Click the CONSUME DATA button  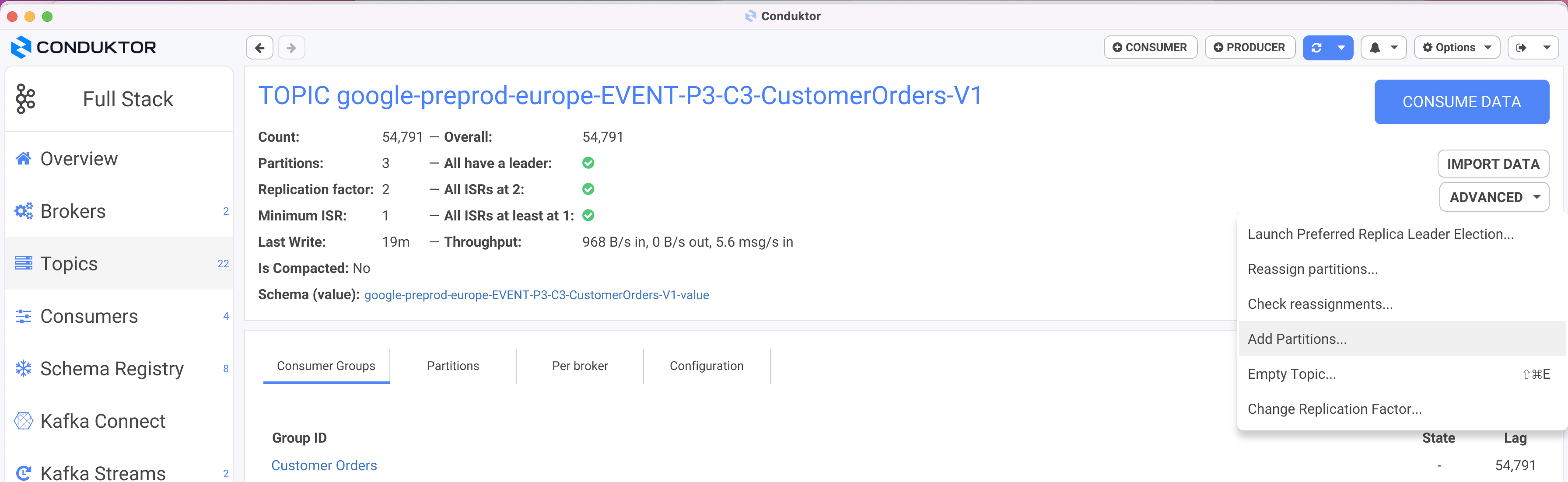1462,101
